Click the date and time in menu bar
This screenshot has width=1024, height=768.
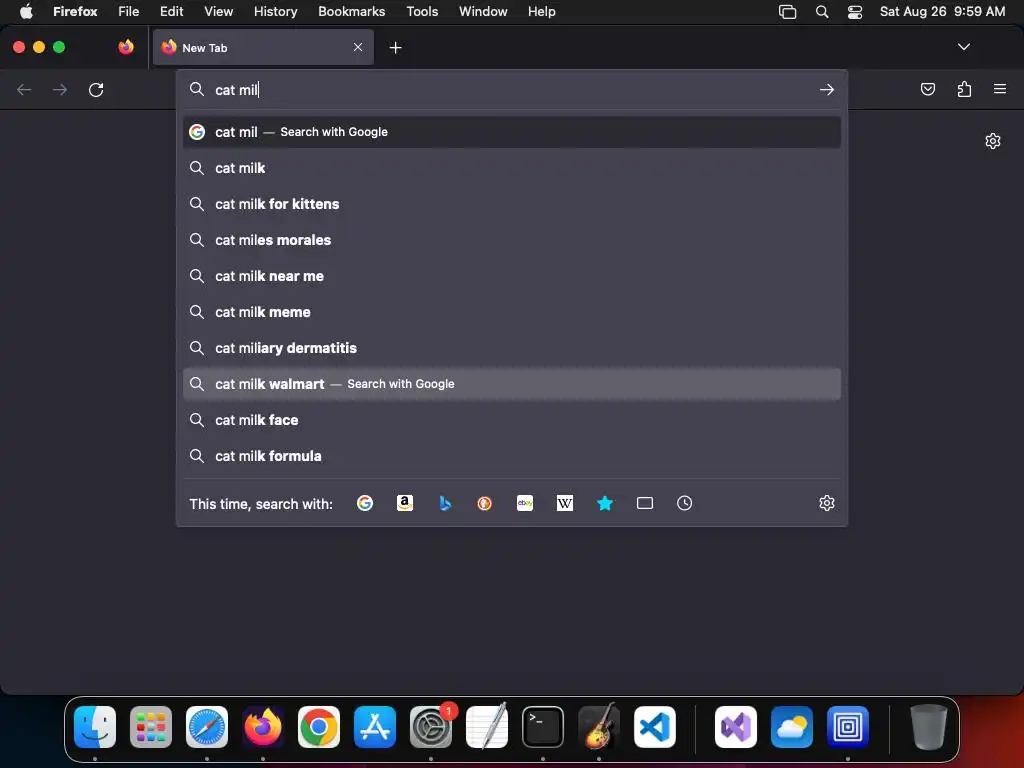pos(942,11)
